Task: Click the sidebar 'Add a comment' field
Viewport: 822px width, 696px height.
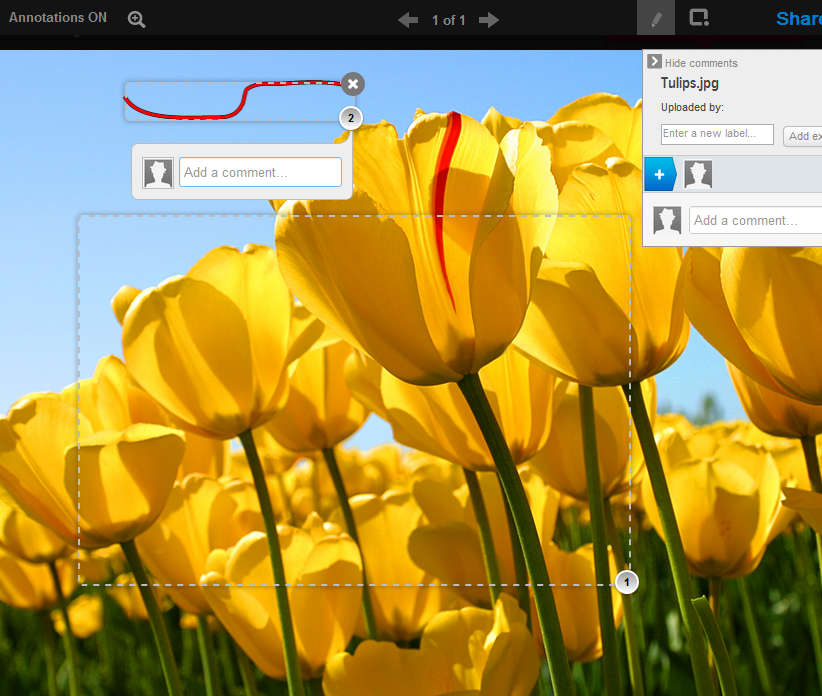Action: pyautogui.click(x=756, y=220)
